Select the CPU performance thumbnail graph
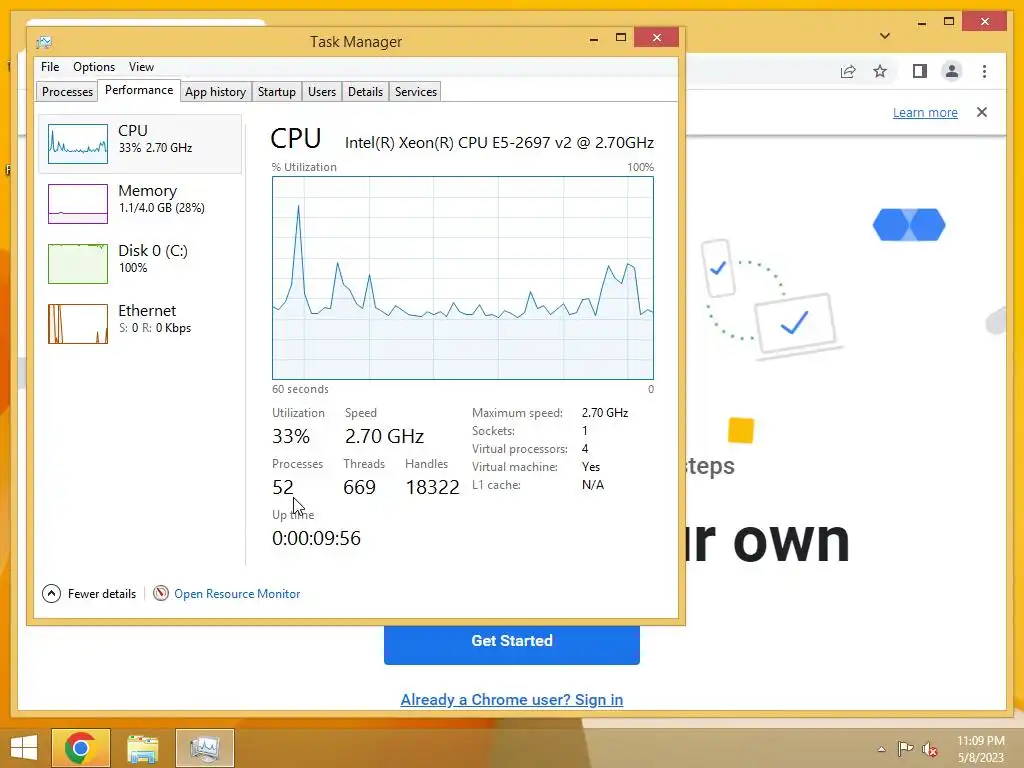 point(78,144)
